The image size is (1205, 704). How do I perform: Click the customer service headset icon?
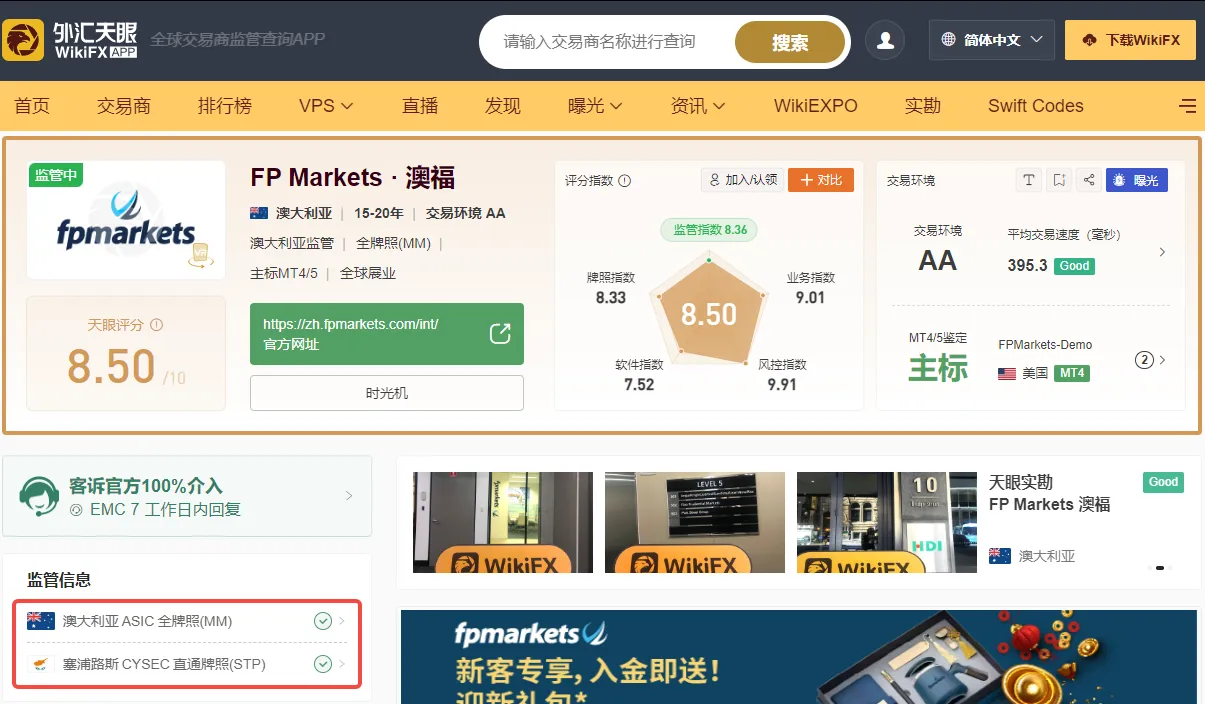pos(39,496)
